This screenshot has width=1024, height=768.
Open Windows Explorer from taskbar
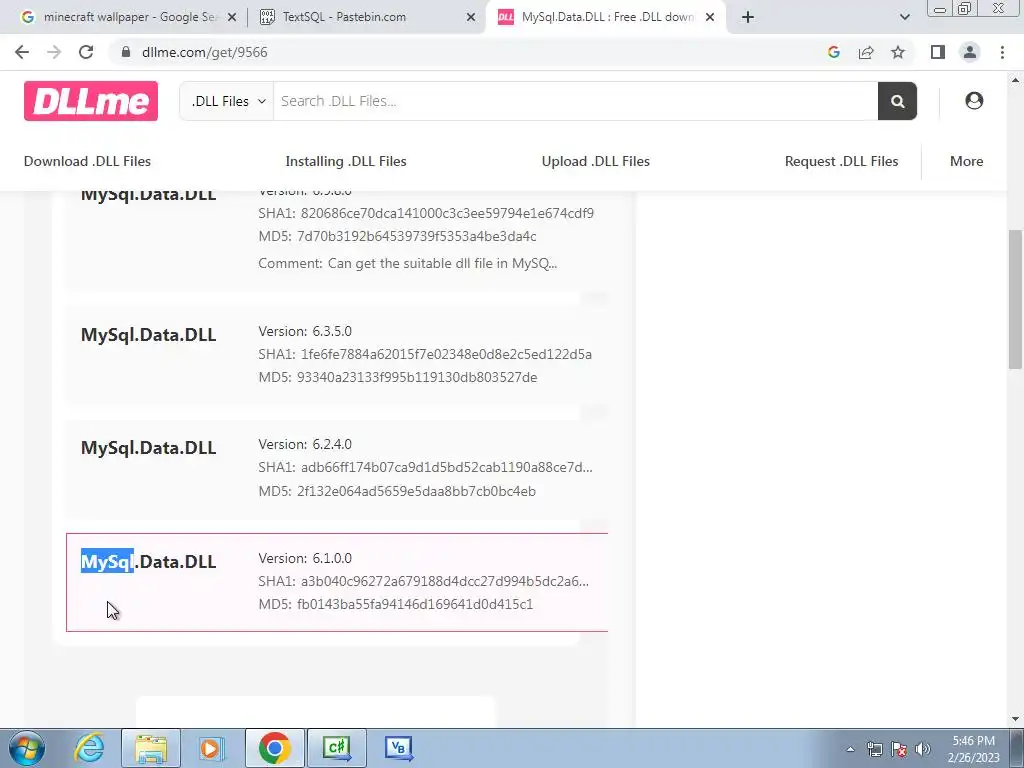click(x=151, y=748)
